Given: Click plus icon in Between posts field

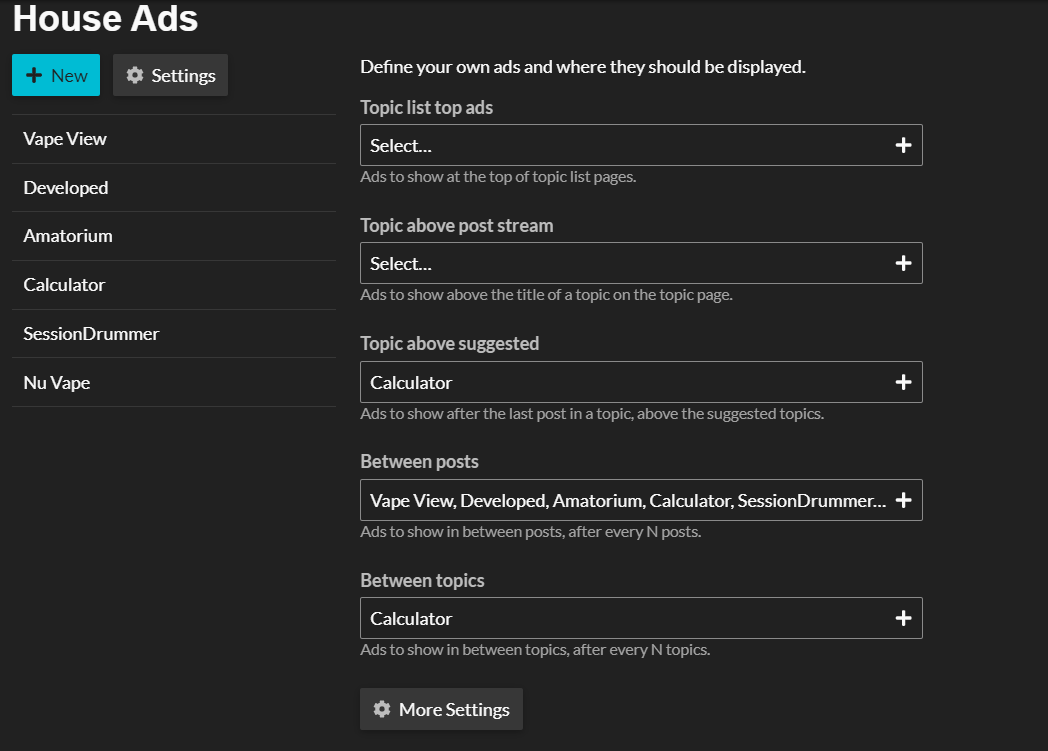Looking at the screenshot, I should click(904, 500).
